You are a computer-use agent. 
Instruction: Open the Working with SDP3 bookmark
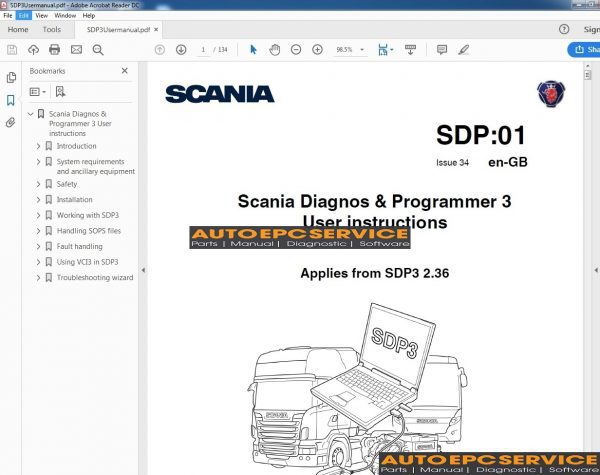click(88, 215)
